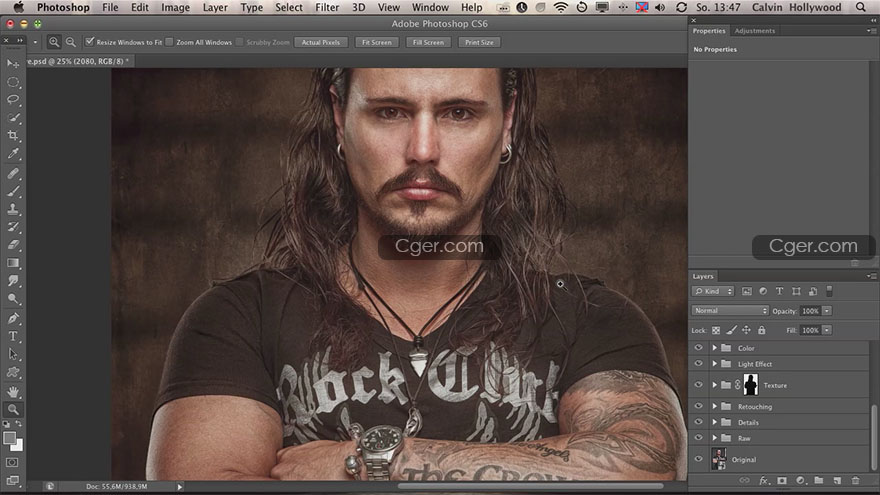Lock transparent pixels icon
The height and width of the screenshot is (495, 880).
click(716, 331)
